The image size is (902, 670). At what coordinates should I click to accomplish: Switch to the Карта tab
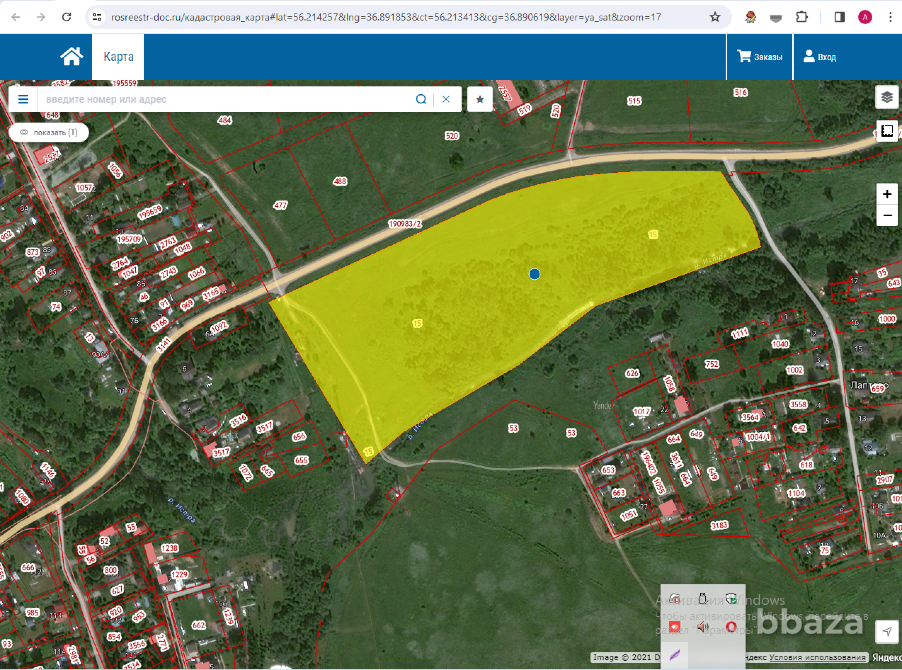(x=119, y=57)
